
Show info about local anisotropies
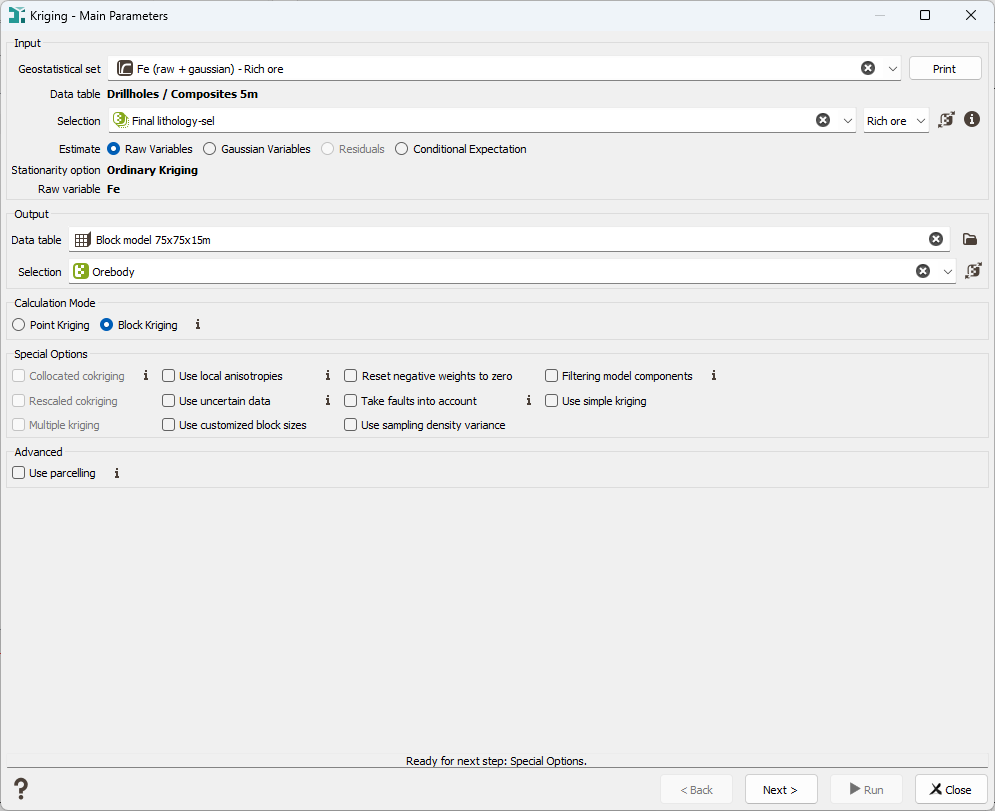(x=327, y=375)
